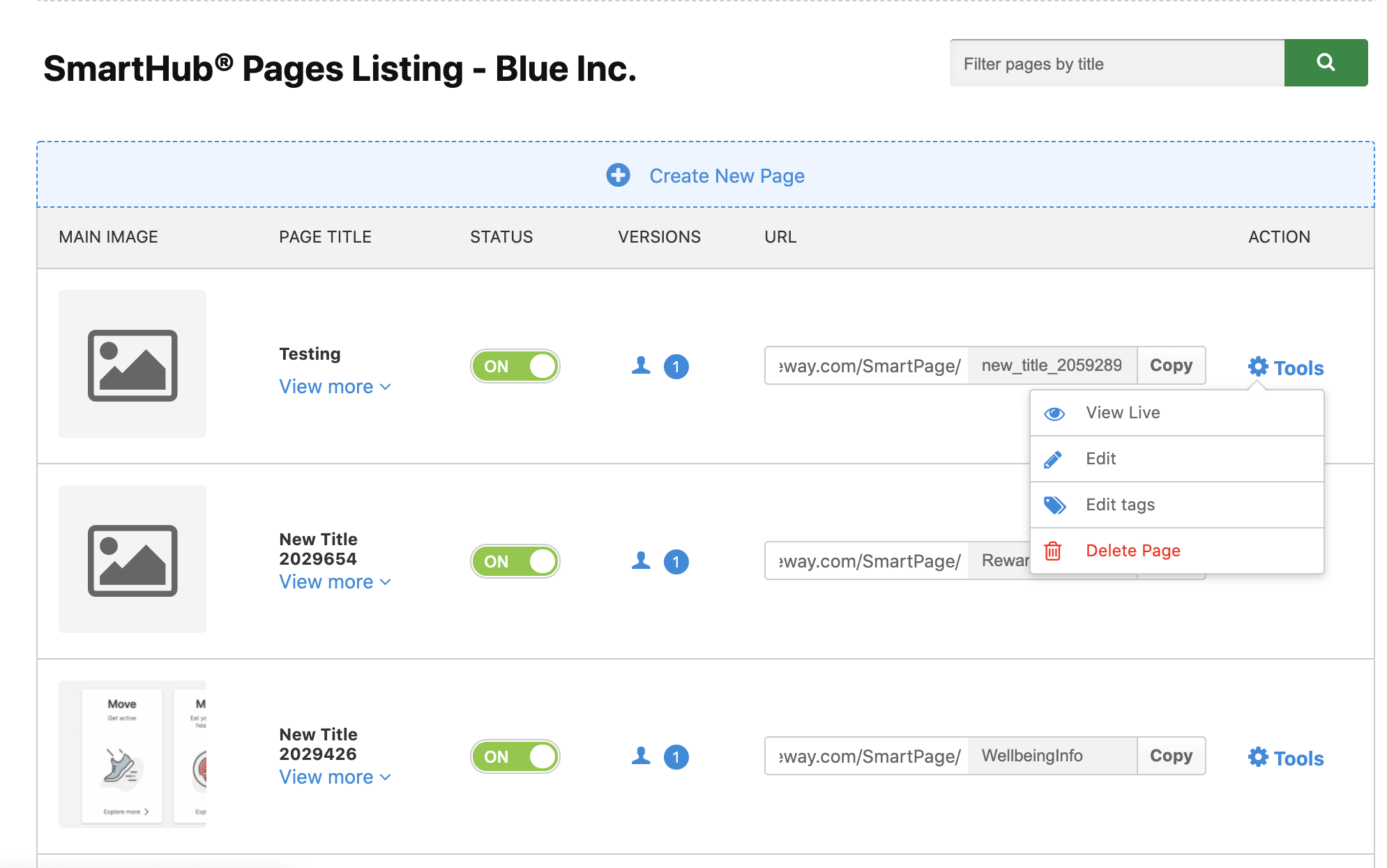The image size is (1387, 868).
Task: Choose Edit tags in the Tools menu
Action: (x=1177, y=505)
